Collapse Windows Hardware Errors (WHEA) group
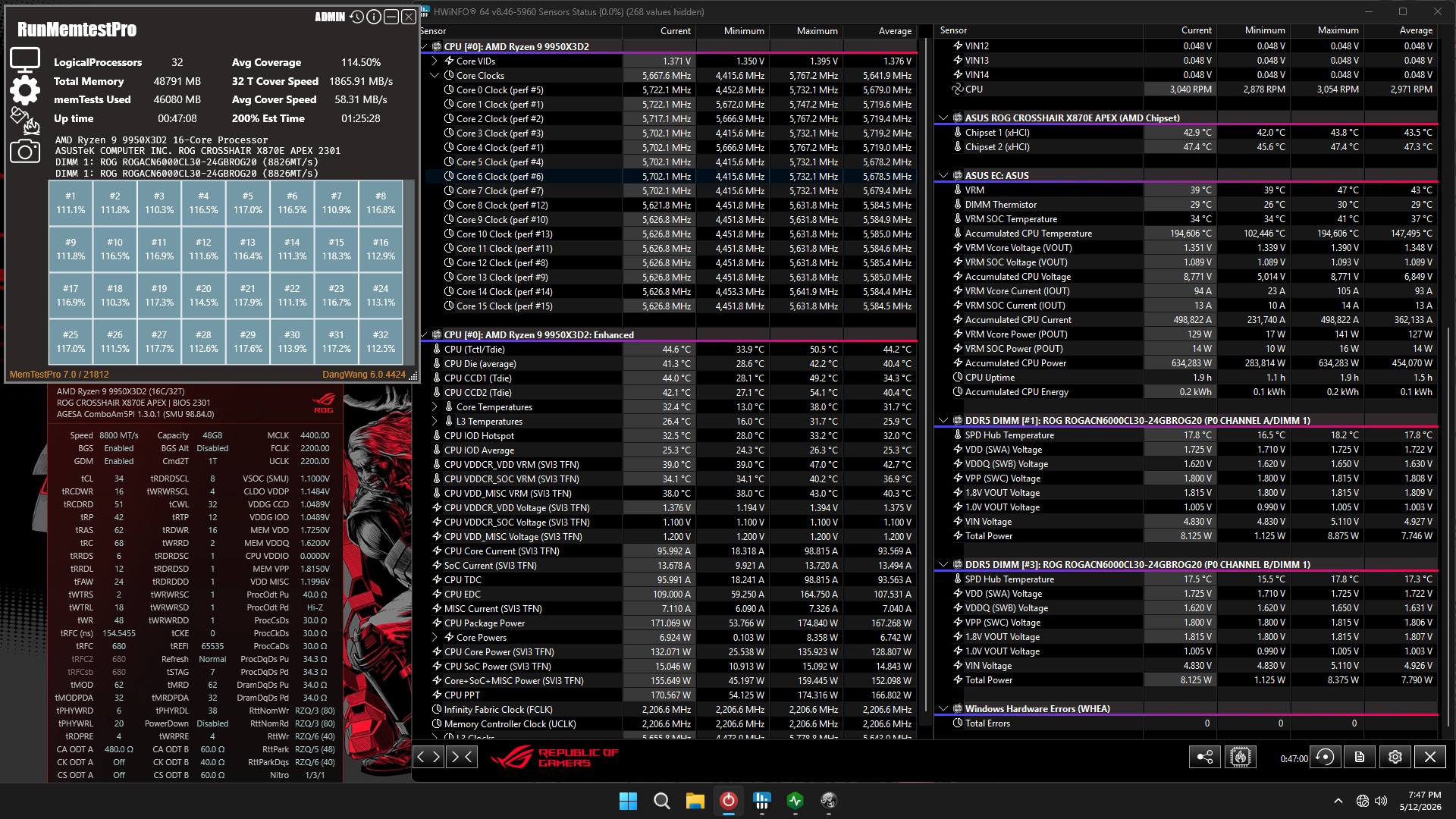 pos(944,708)
